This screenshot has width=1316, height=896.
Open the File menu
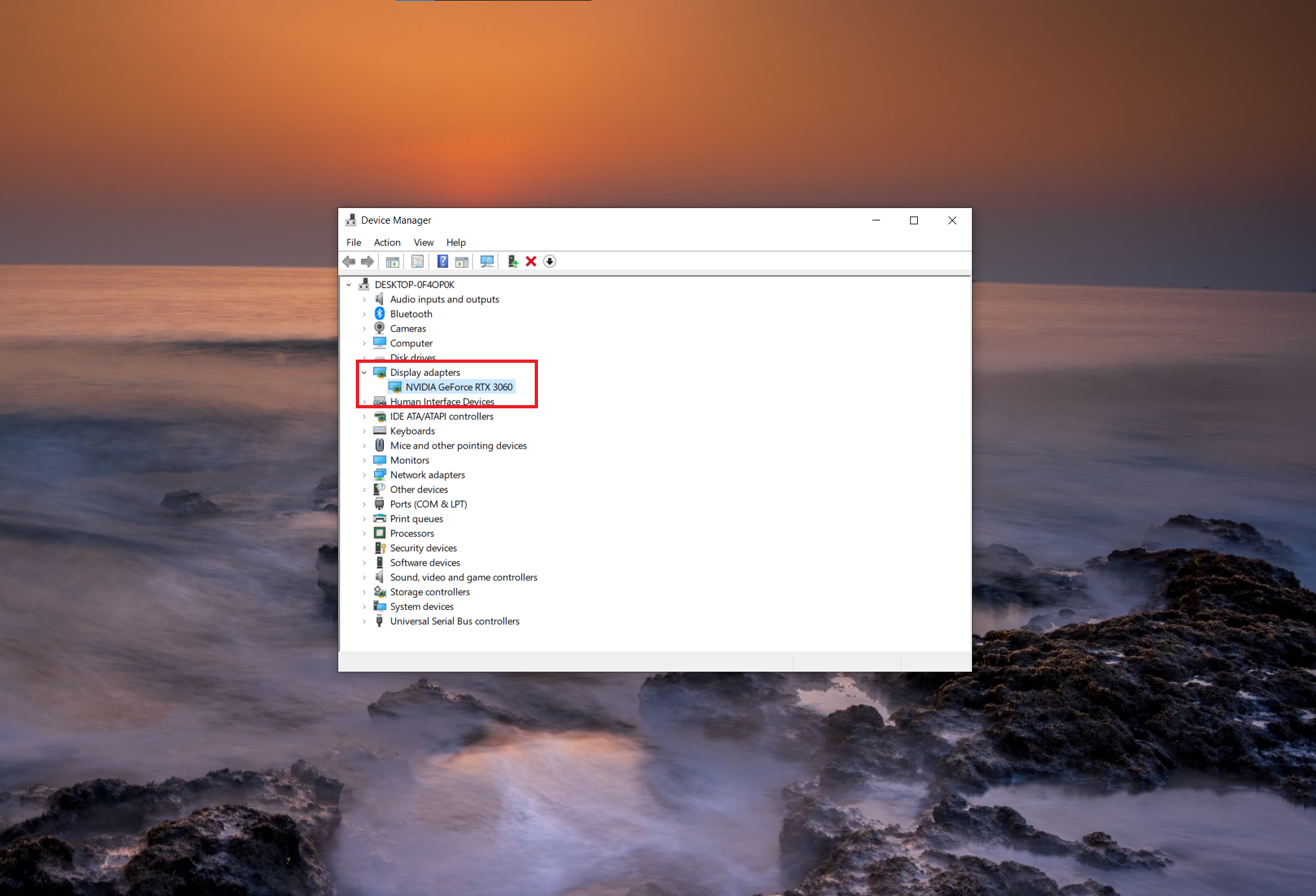click(354, 243)
